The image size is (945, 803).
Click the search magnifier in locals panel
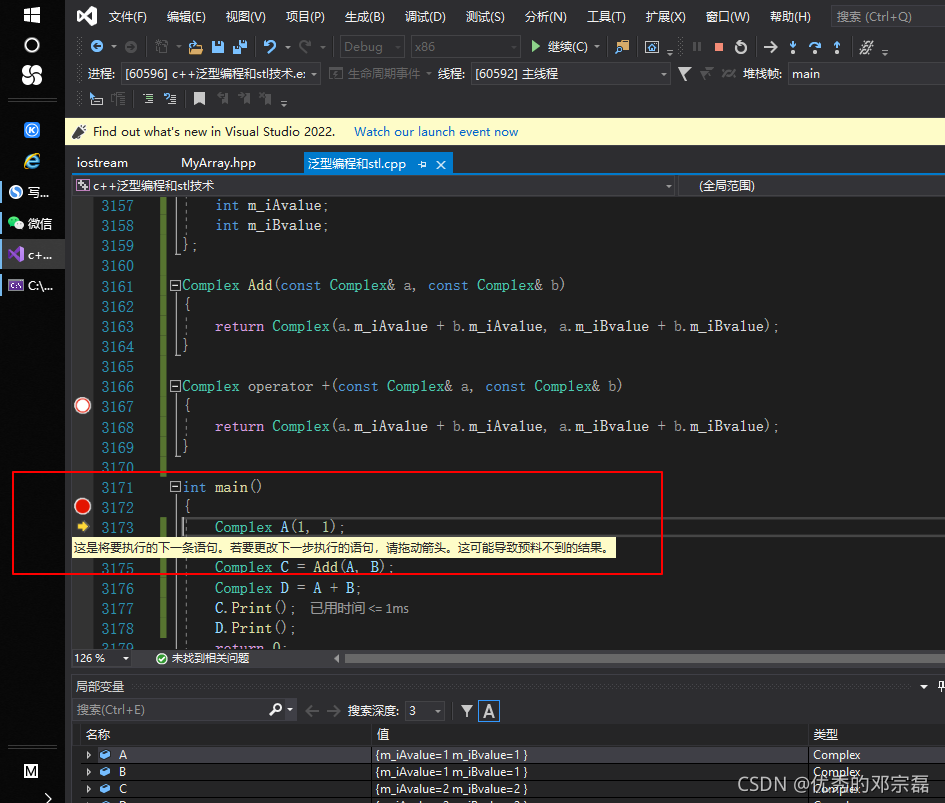(275, 710)
